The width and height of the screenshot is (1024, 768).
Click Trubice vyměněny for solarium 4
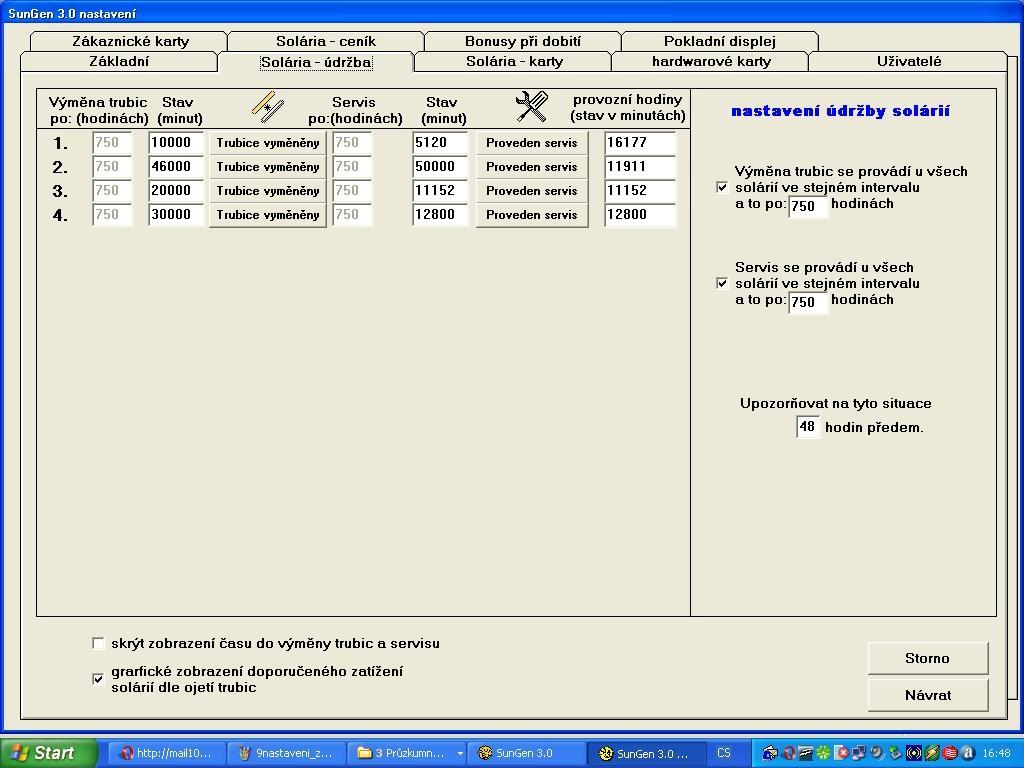(268, 215)
